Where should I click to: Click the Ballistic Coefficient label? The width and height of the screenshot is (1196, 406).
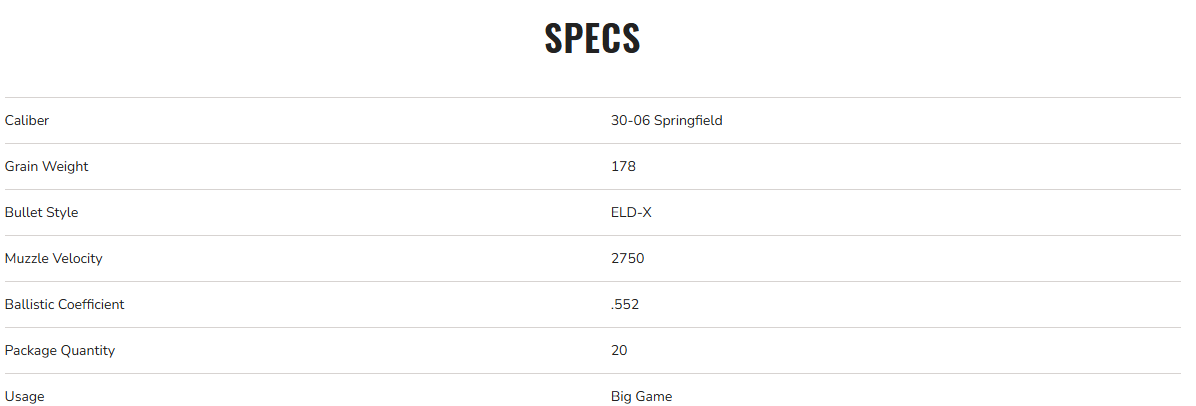click(x=64, y=305)
